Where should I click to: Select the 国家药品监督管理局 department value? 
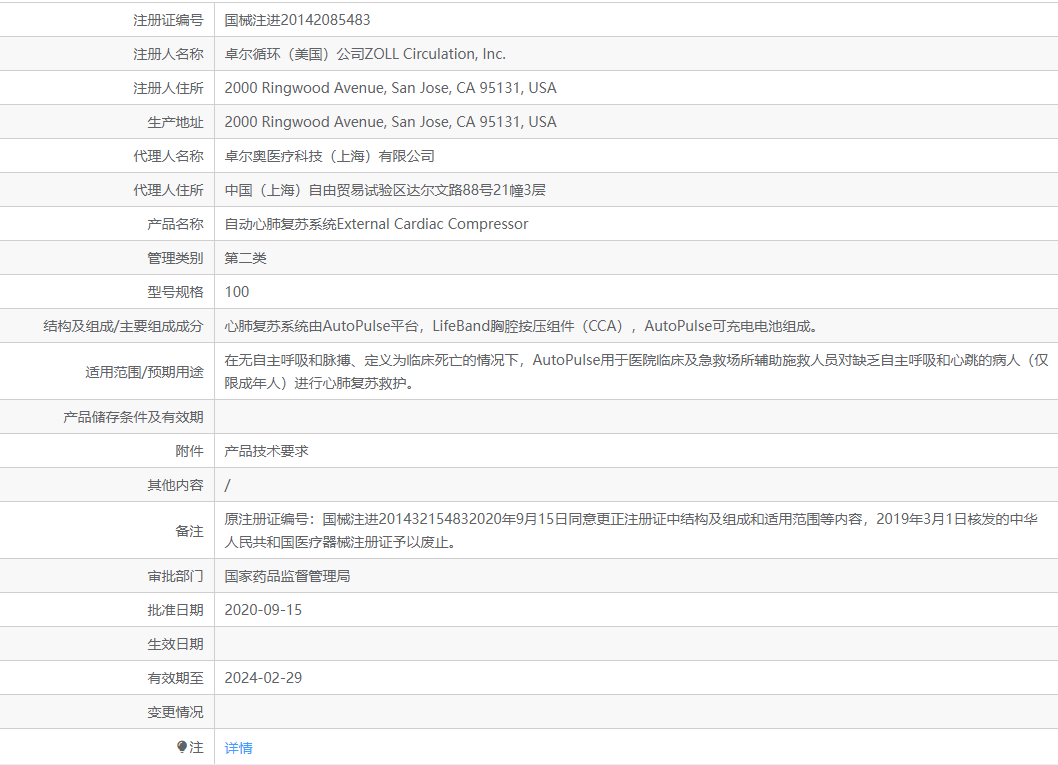point(287,576)
